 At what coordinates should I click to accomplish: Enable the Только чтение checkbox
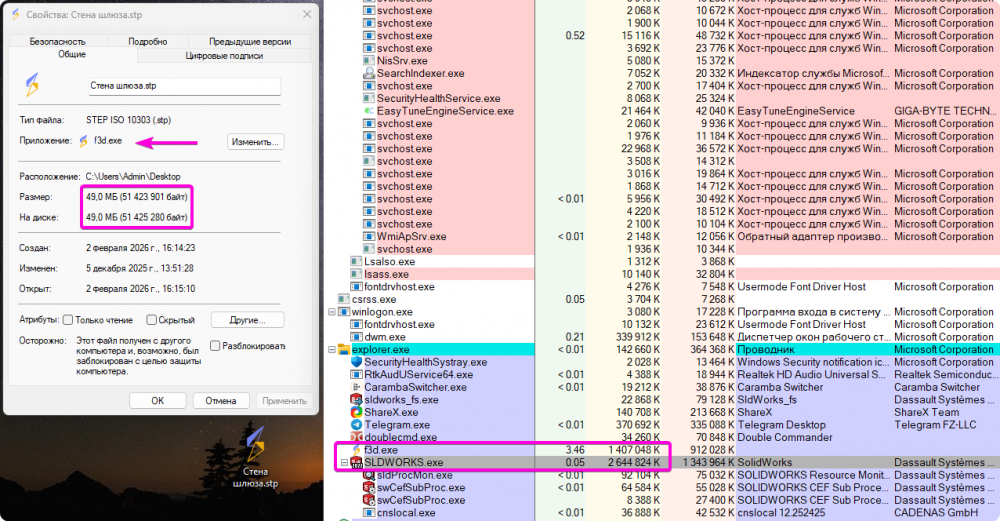68,320
